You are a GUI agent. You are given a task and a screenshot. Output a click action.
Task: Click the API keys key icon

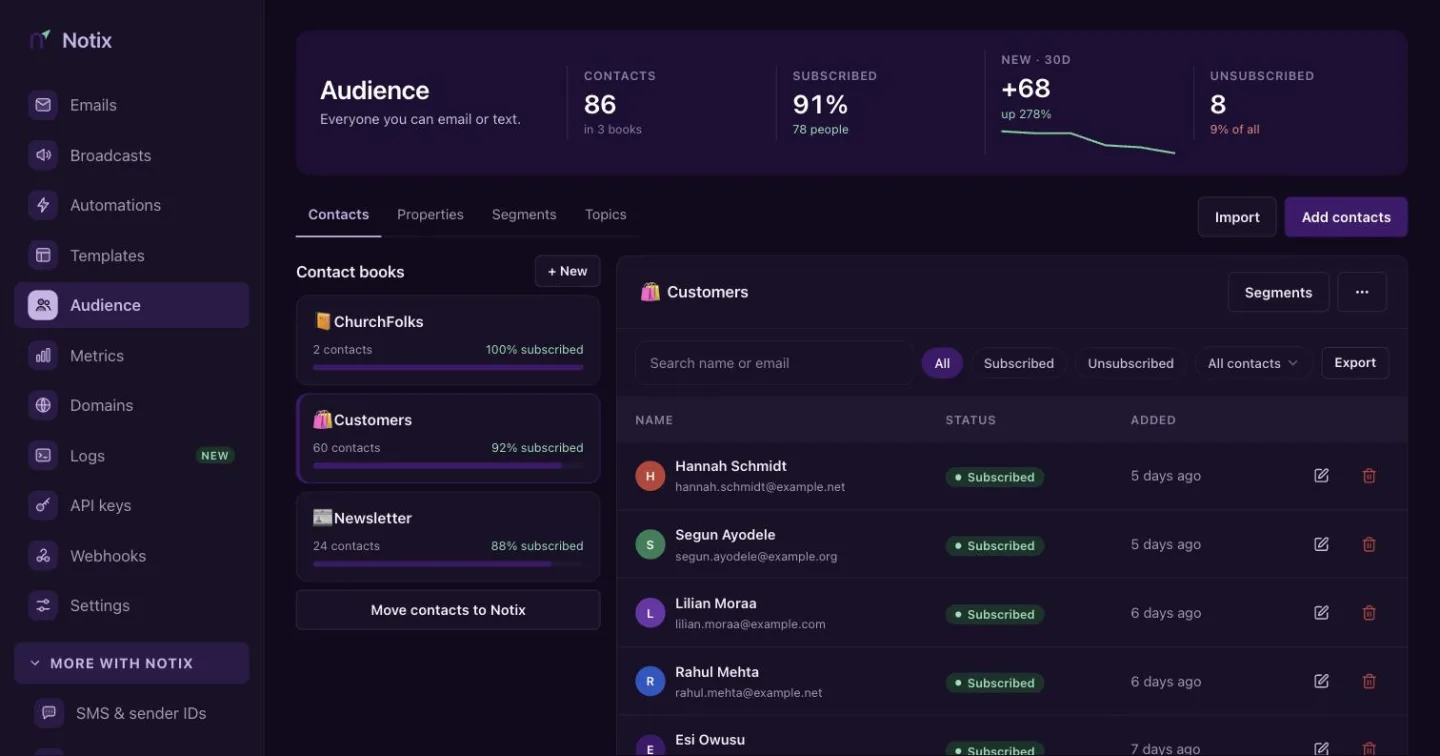point(43,505)
